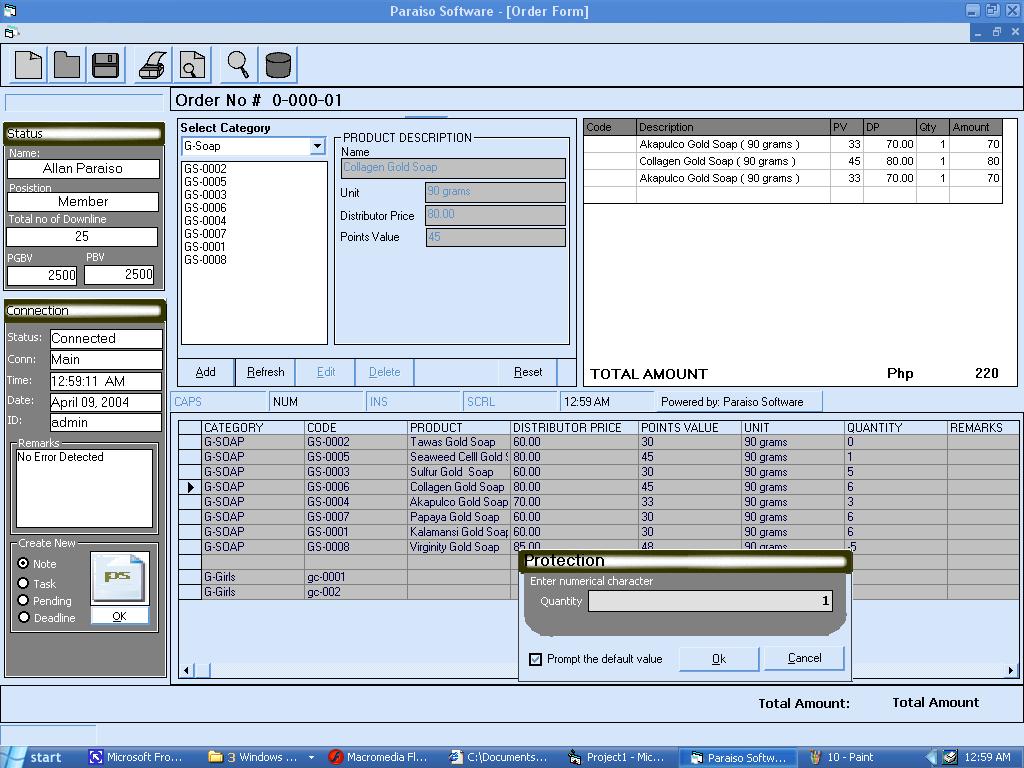Click the Reset button
Image resolution: width=1024 pixels, height=768 pixels.
[528, 372]
